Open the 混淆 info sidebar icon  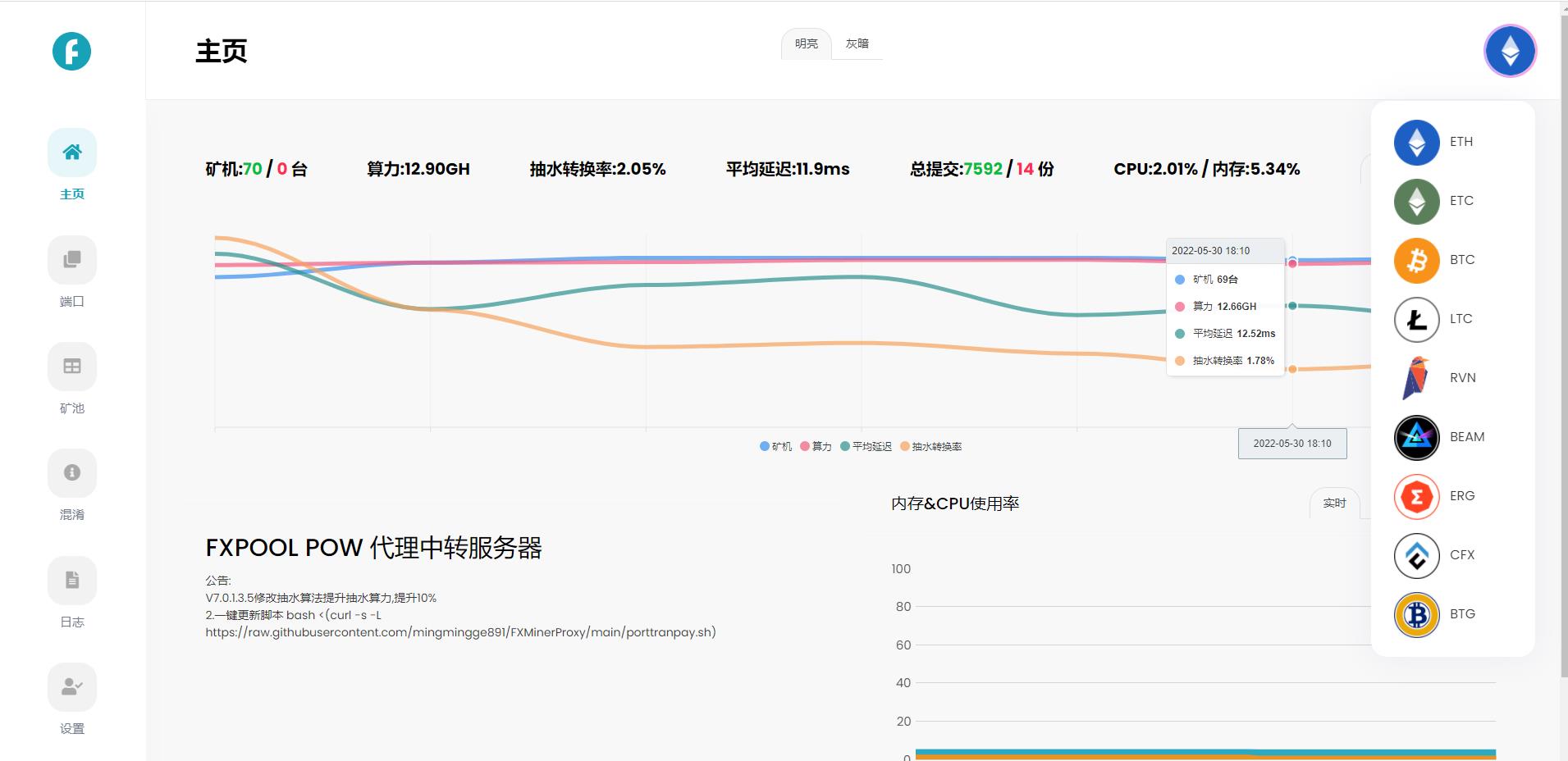click(x=72, y=473)
